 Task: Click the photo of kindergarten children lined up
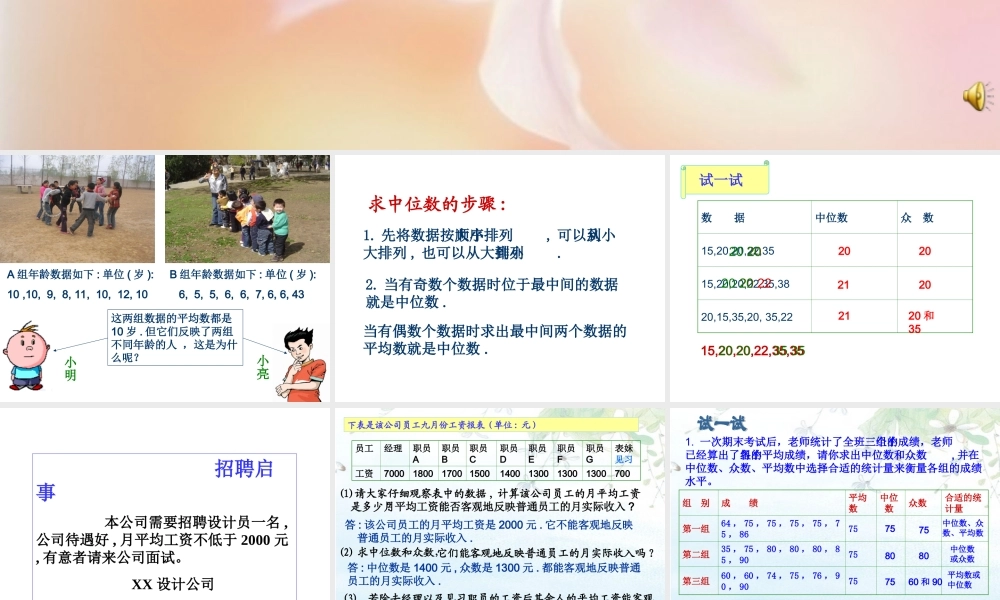point(247,209)
